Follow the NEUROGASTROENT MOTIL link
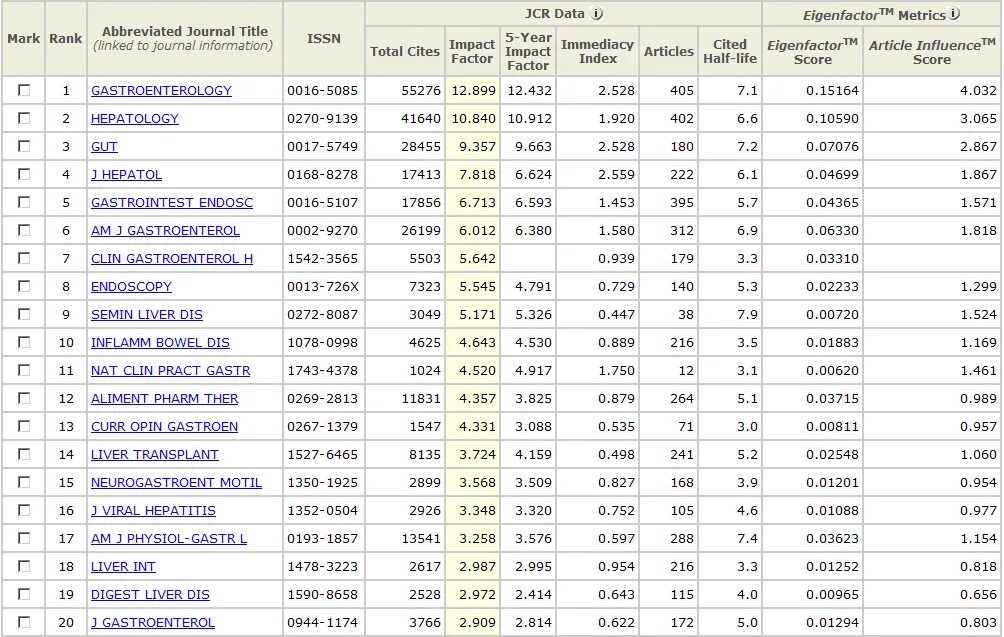 click(x=176, y=483)
